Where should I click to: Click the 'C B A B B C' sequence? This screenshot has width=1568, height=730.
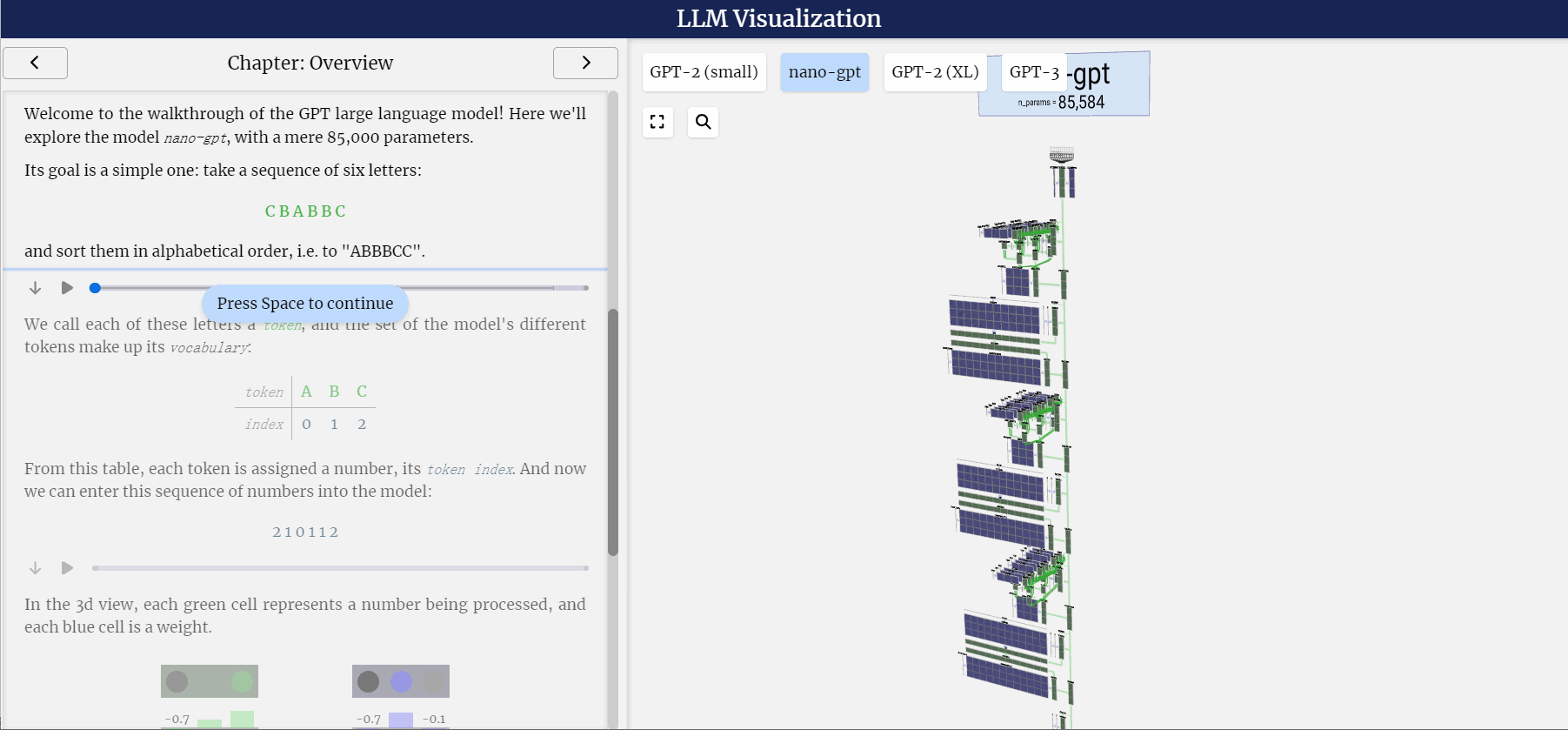(305, 211)
